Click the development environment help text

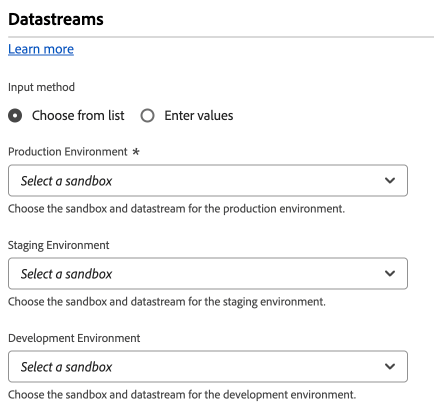point(182,395)
